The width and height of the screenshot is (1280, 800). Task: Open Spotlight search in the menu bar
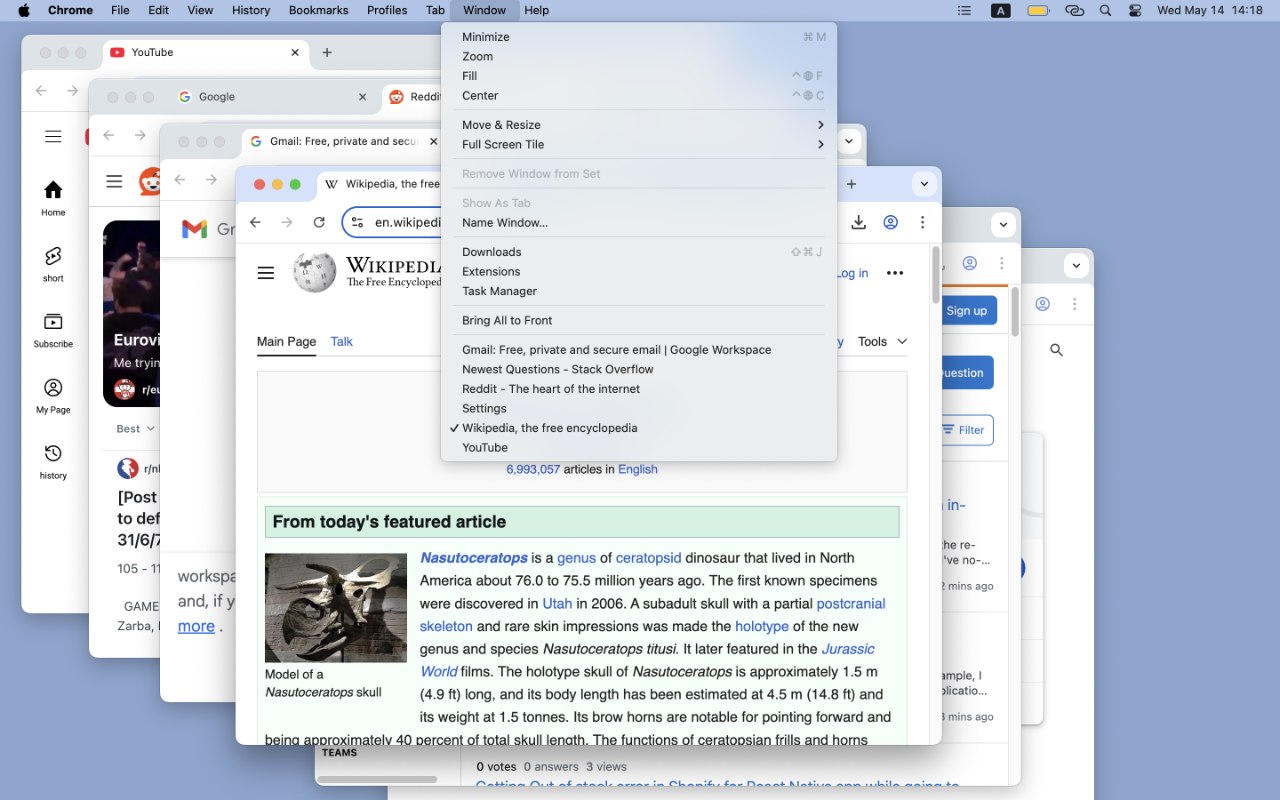1105,10
